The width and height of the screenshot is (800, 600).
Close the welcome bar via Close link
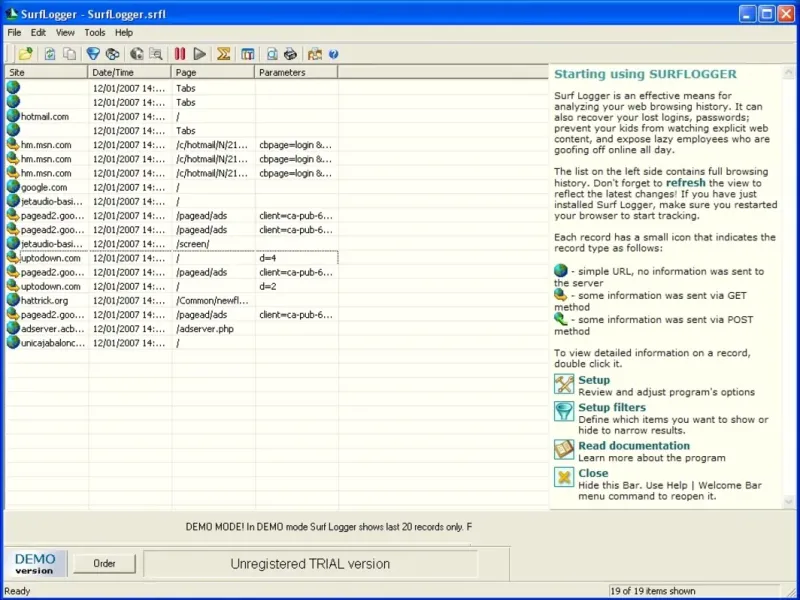(x=593, y=473)
